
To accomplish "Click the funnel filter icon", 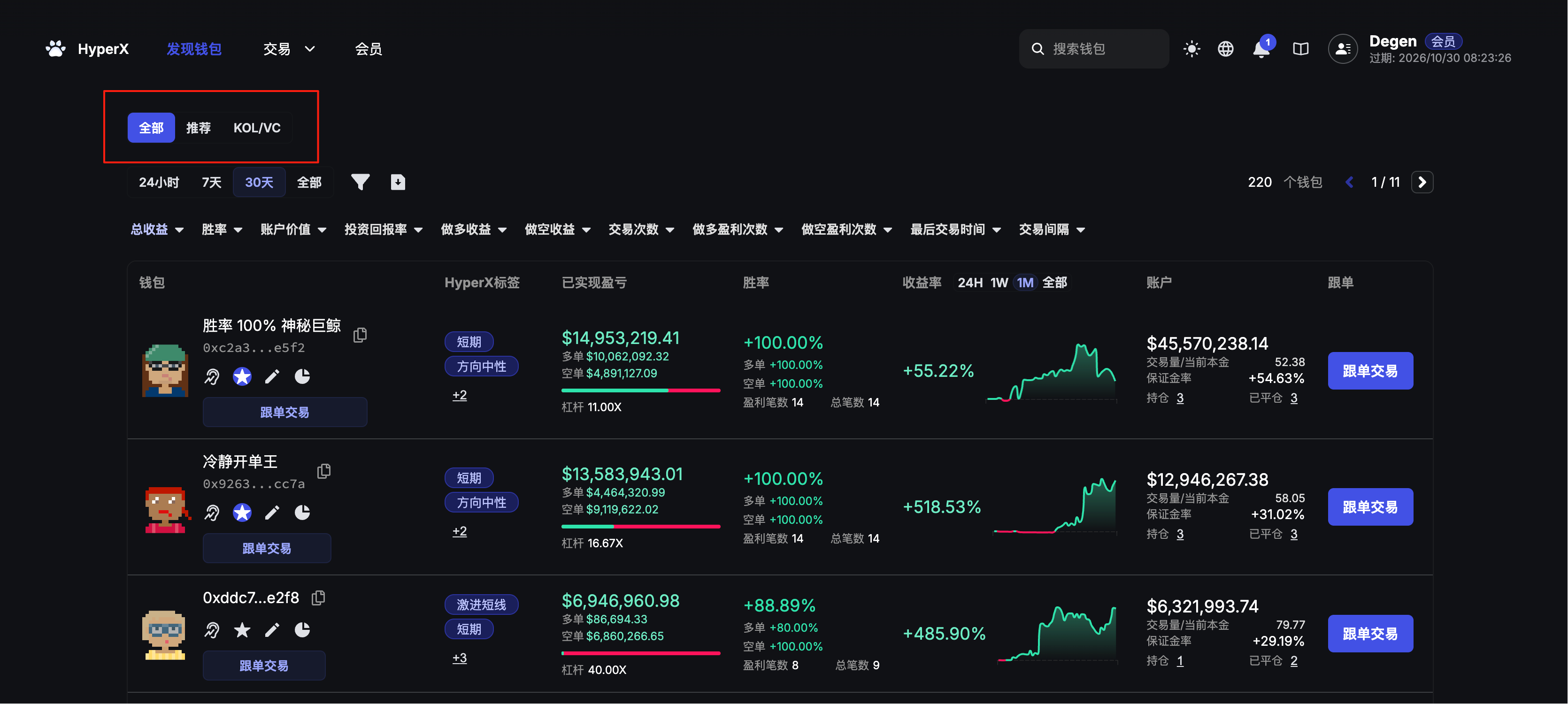I will tap(360, 182).
